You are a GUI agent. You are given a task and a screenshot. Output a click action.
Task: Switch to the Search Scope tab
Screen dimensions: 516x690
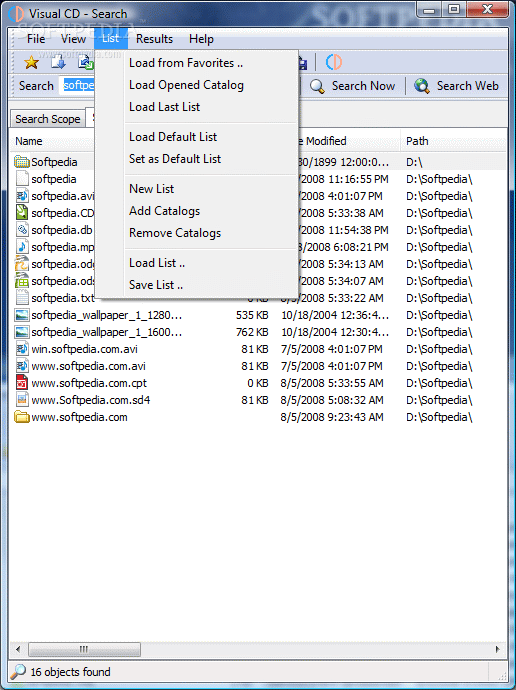48,119
